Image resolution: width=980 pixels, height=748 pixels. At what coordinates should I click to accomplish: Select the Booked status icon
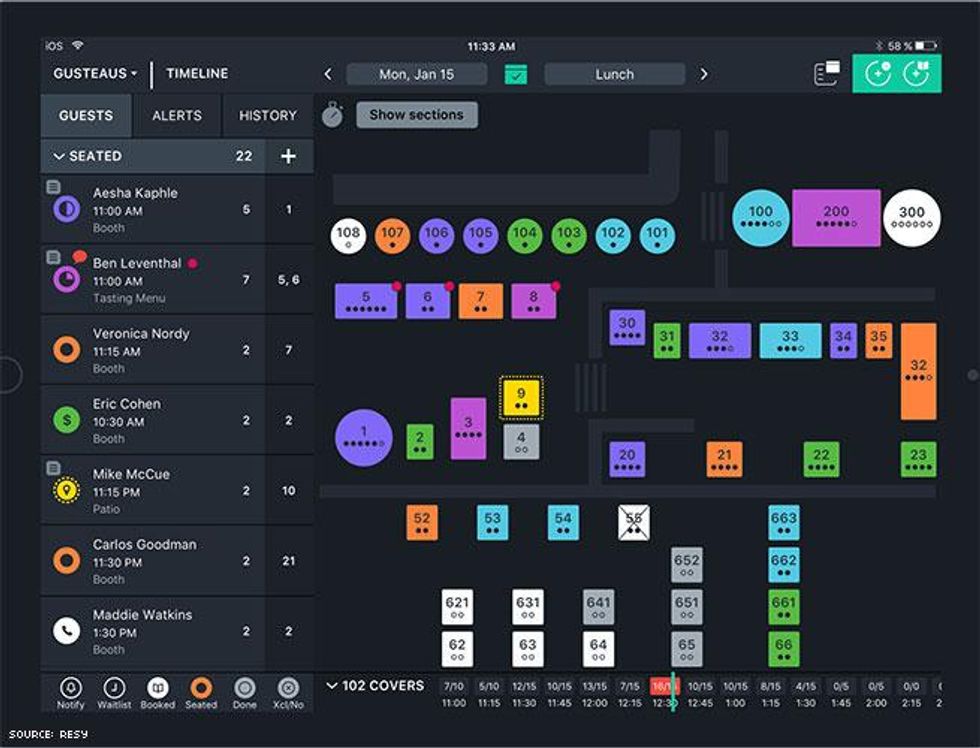pyautogui.click(x=157, y=688)
